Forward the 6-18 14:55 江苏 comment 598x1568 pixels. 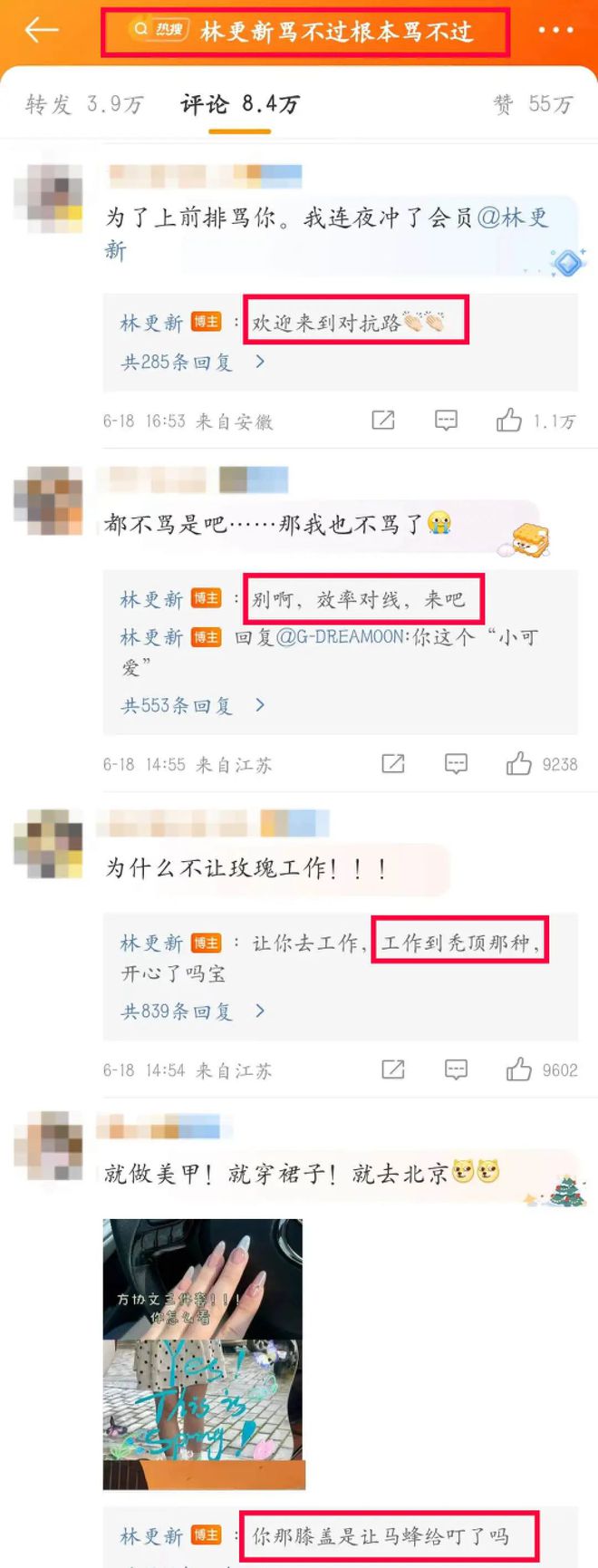pos(393,763)
